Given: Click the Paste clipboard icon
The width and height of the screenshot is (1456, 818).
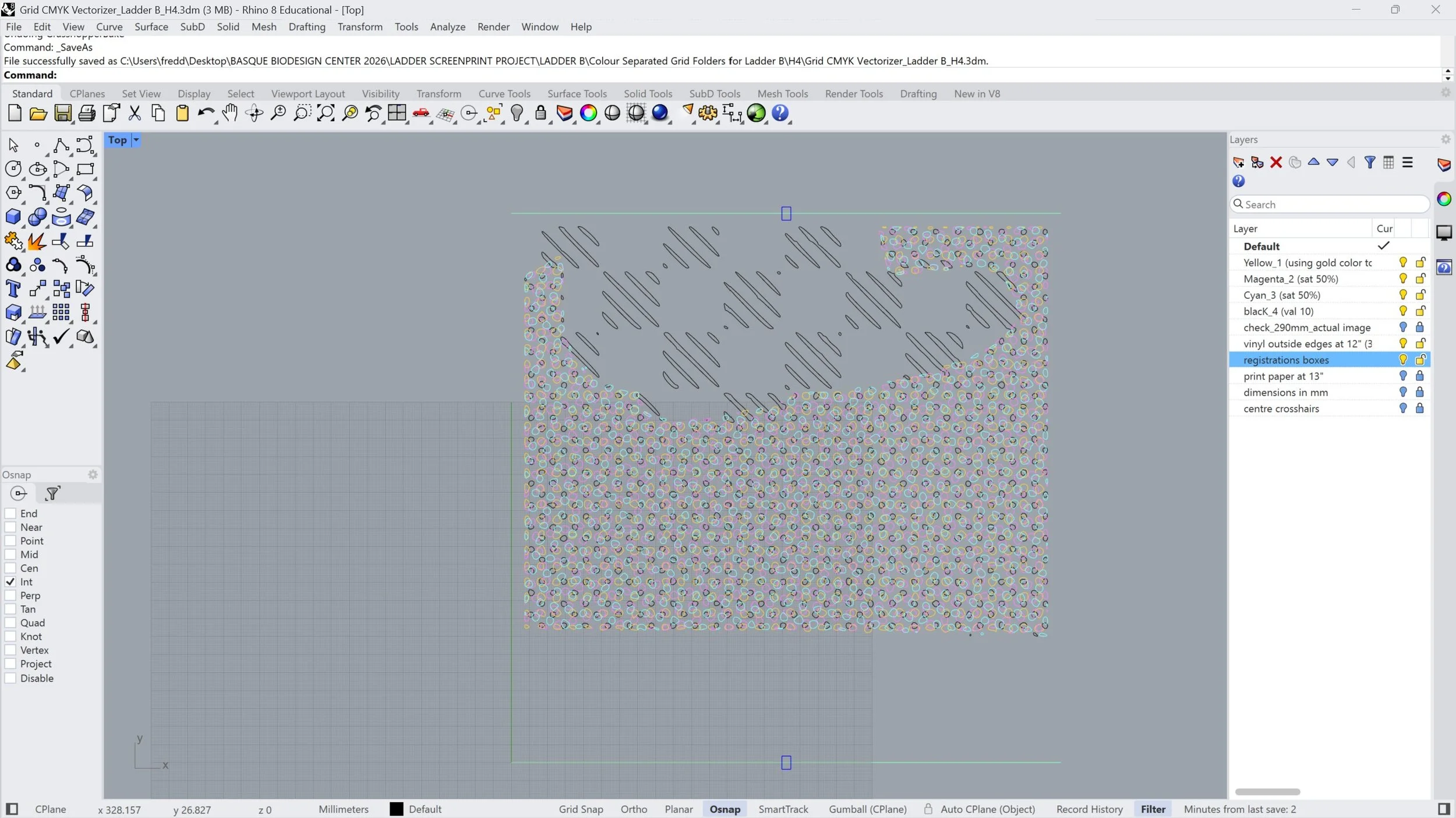Looking at the screenshot, I should 182,113.
